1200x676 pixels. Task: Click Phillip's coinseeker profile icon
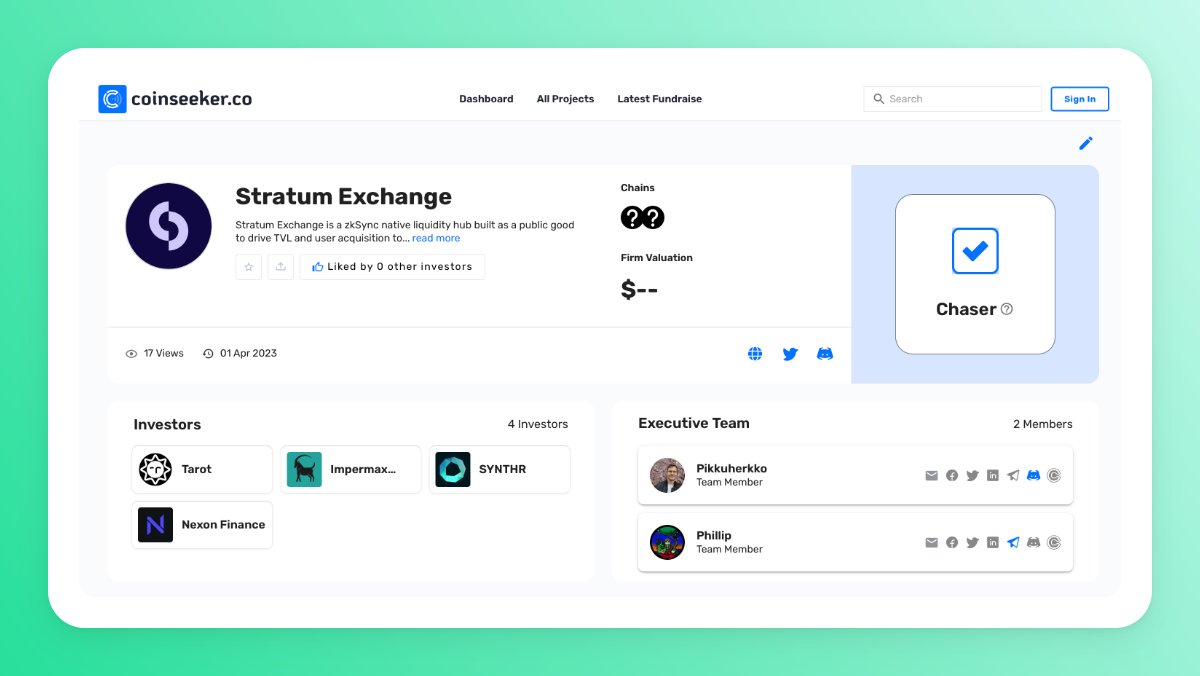pos(1054,543)
